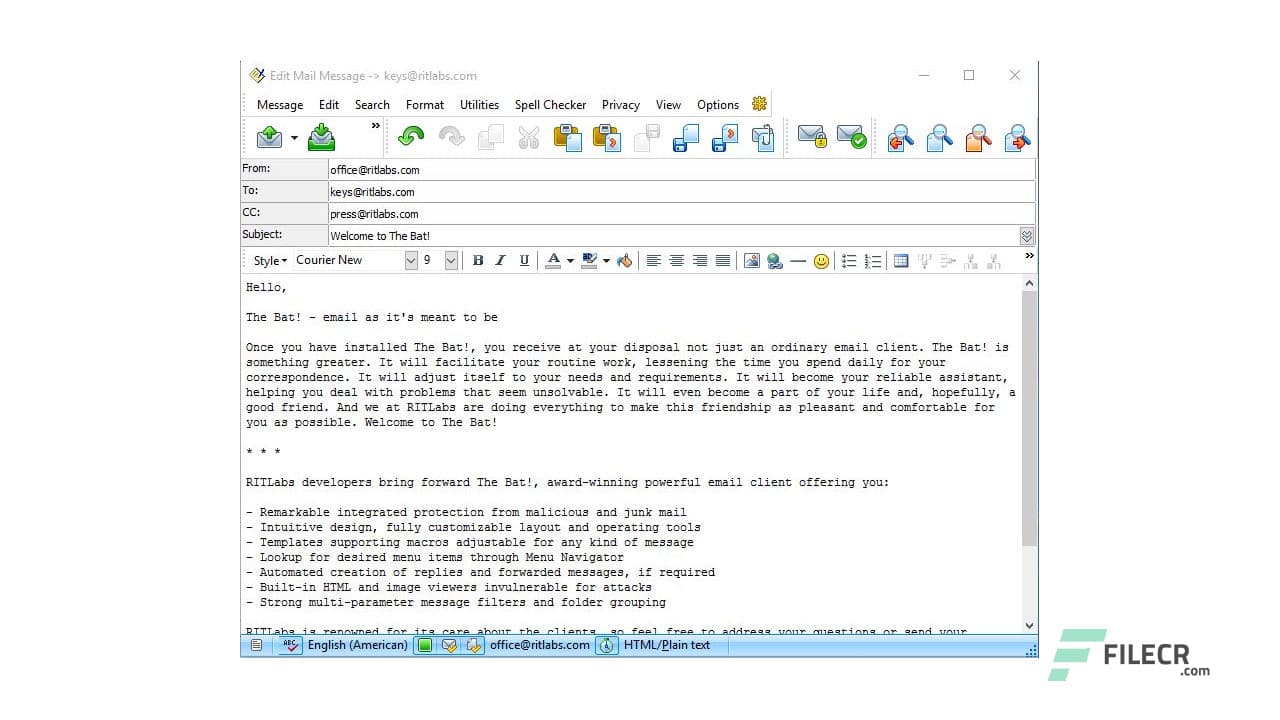
Task: Toggle Underline formatting
Action: (x=523, y=260)
